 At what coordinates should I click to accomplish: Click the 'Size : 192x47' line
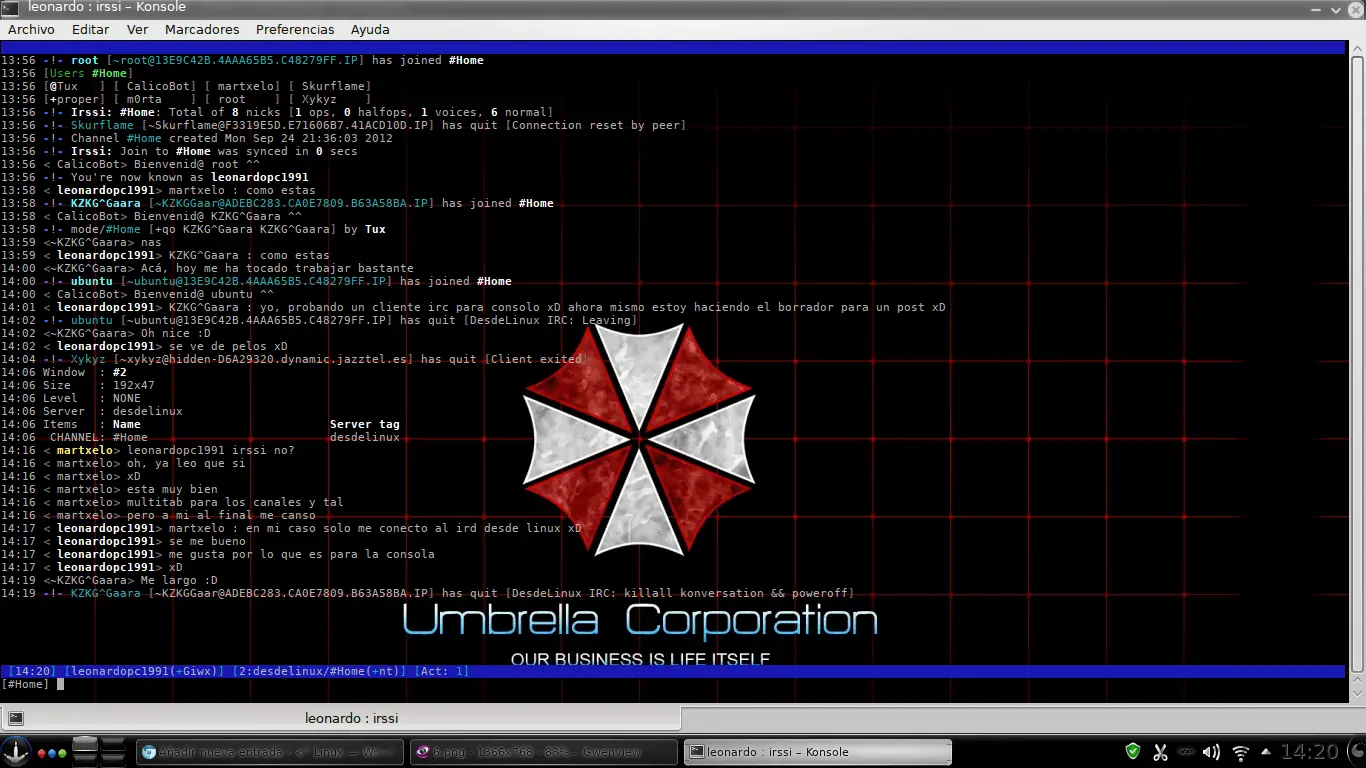[99, 385]
